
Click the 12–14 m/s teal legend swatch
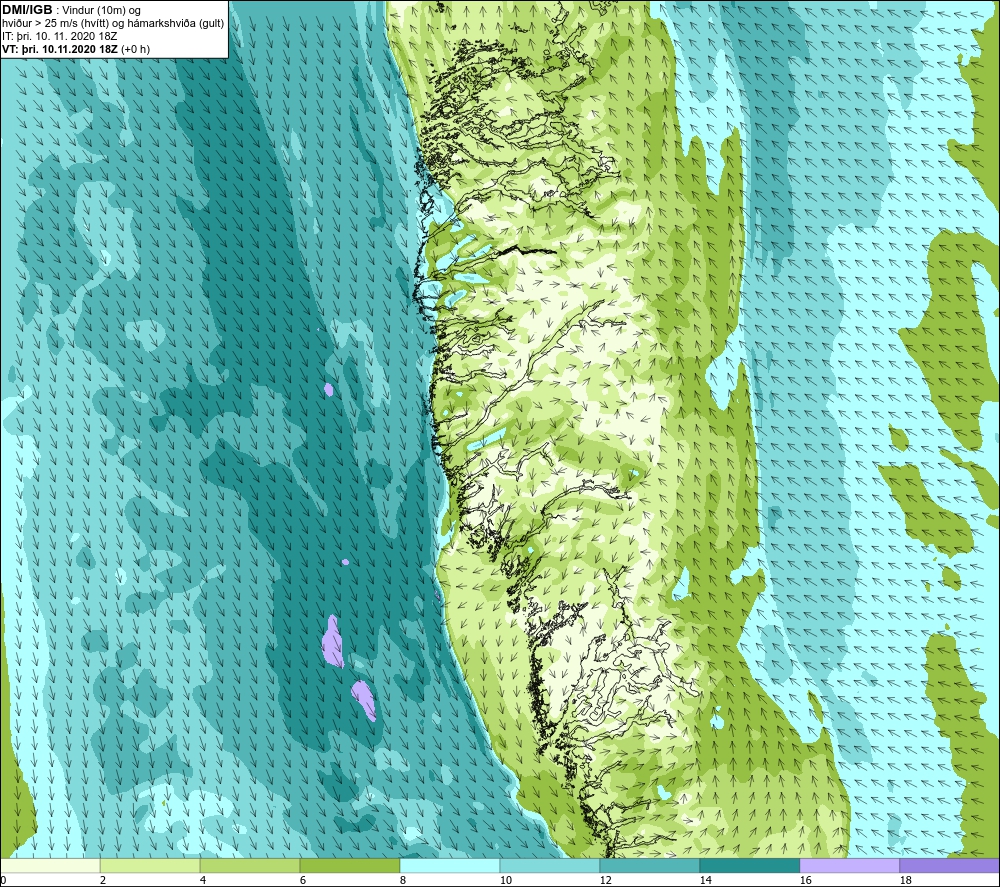point(649,866)
